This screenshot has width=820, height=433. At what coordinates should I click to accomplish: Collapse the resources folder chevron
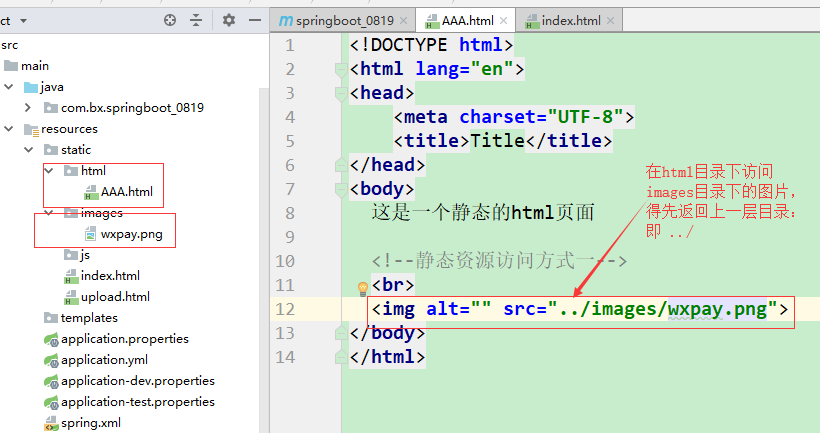[x=9, y=129]
